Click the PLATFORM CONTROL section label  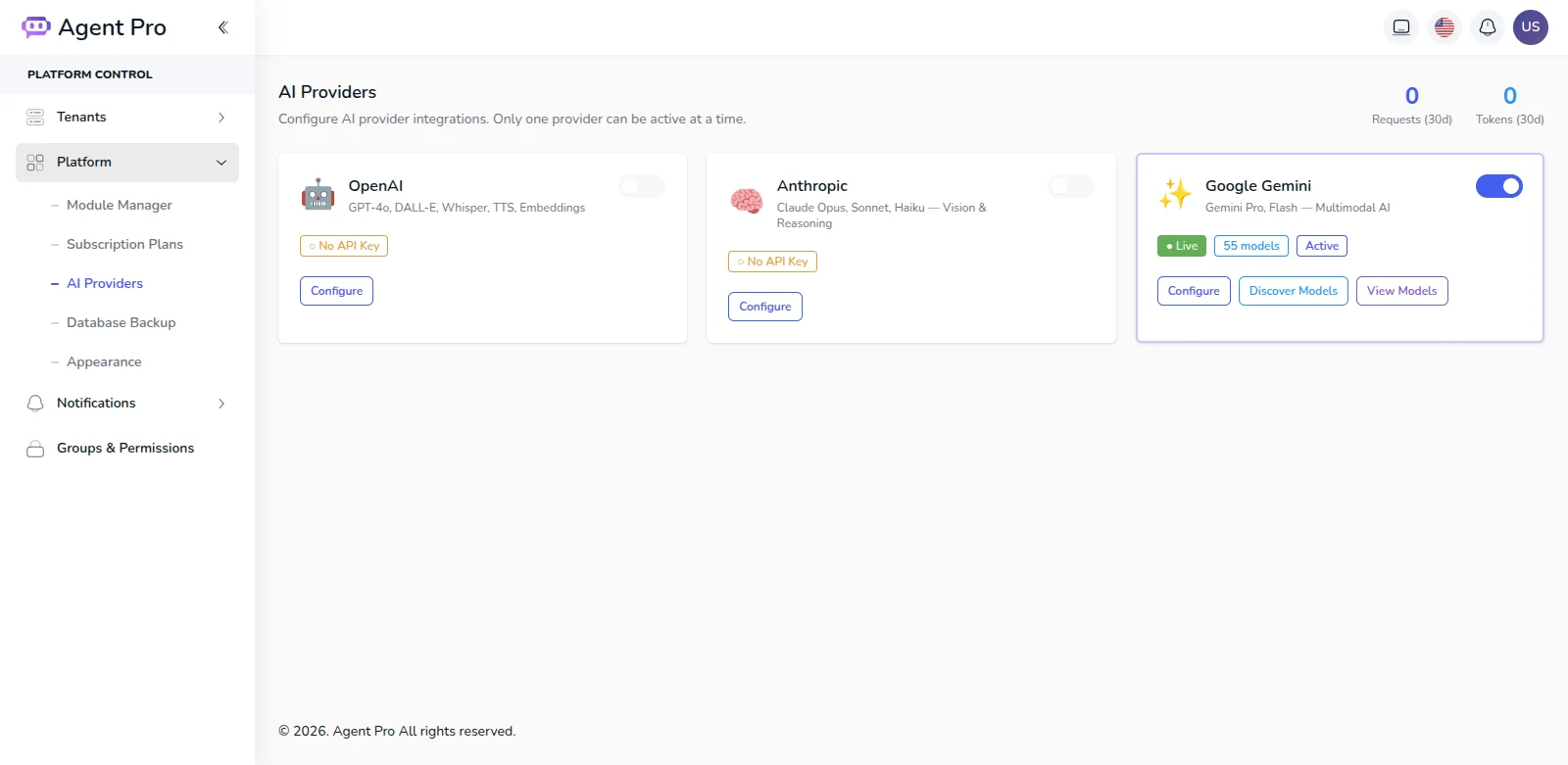click(90, 74)
